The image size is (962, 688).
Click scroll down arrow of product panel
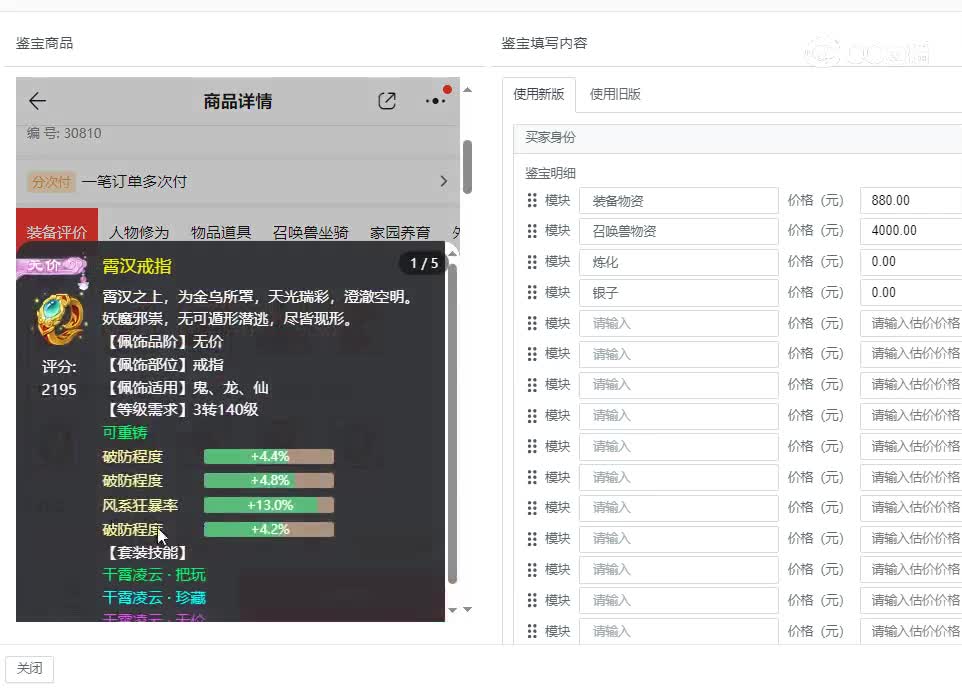coord(467,610)
